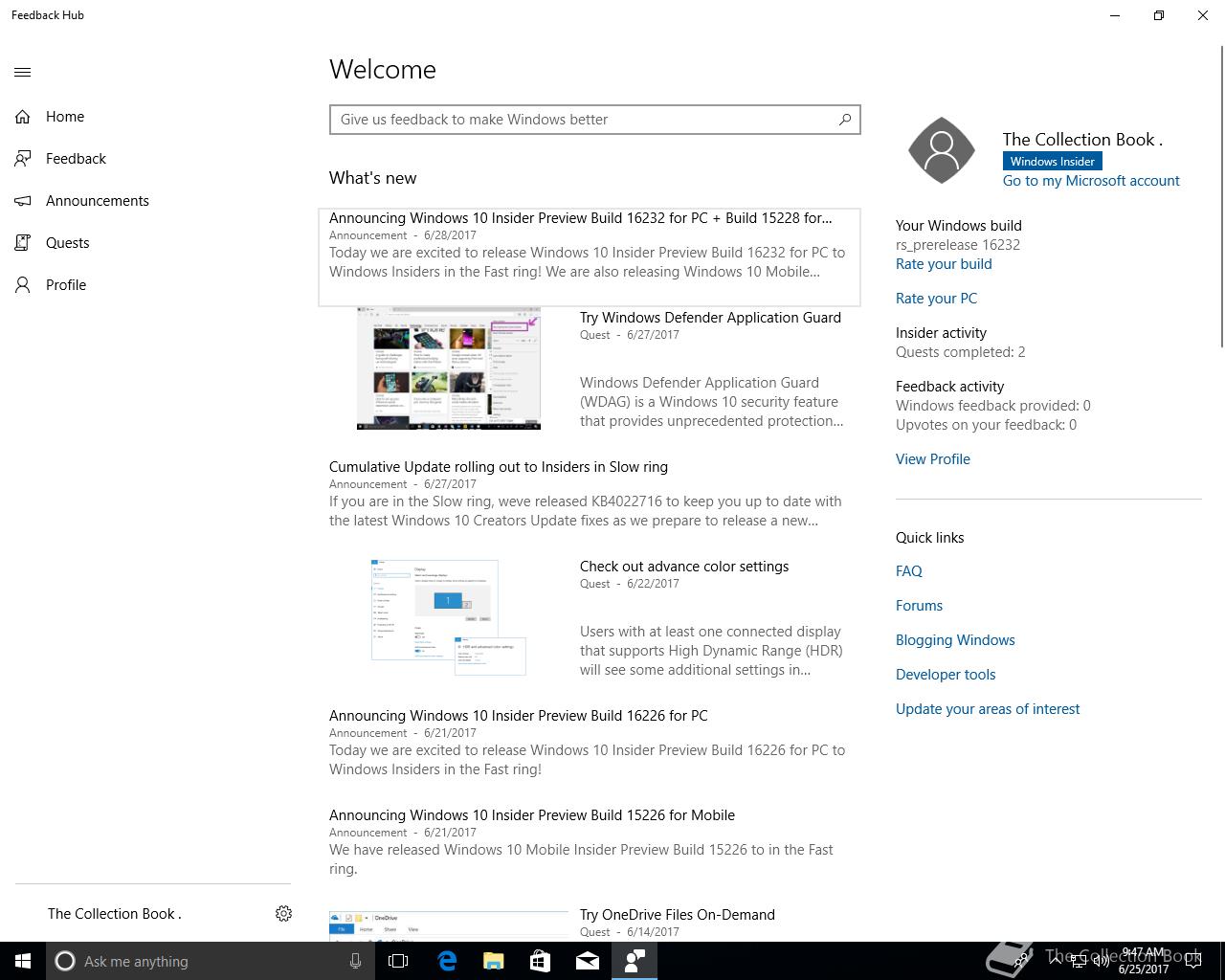Click the Quests checklist icon
Image resolution: width=1225 pixels, height=980 pixels.
(23, 243)
